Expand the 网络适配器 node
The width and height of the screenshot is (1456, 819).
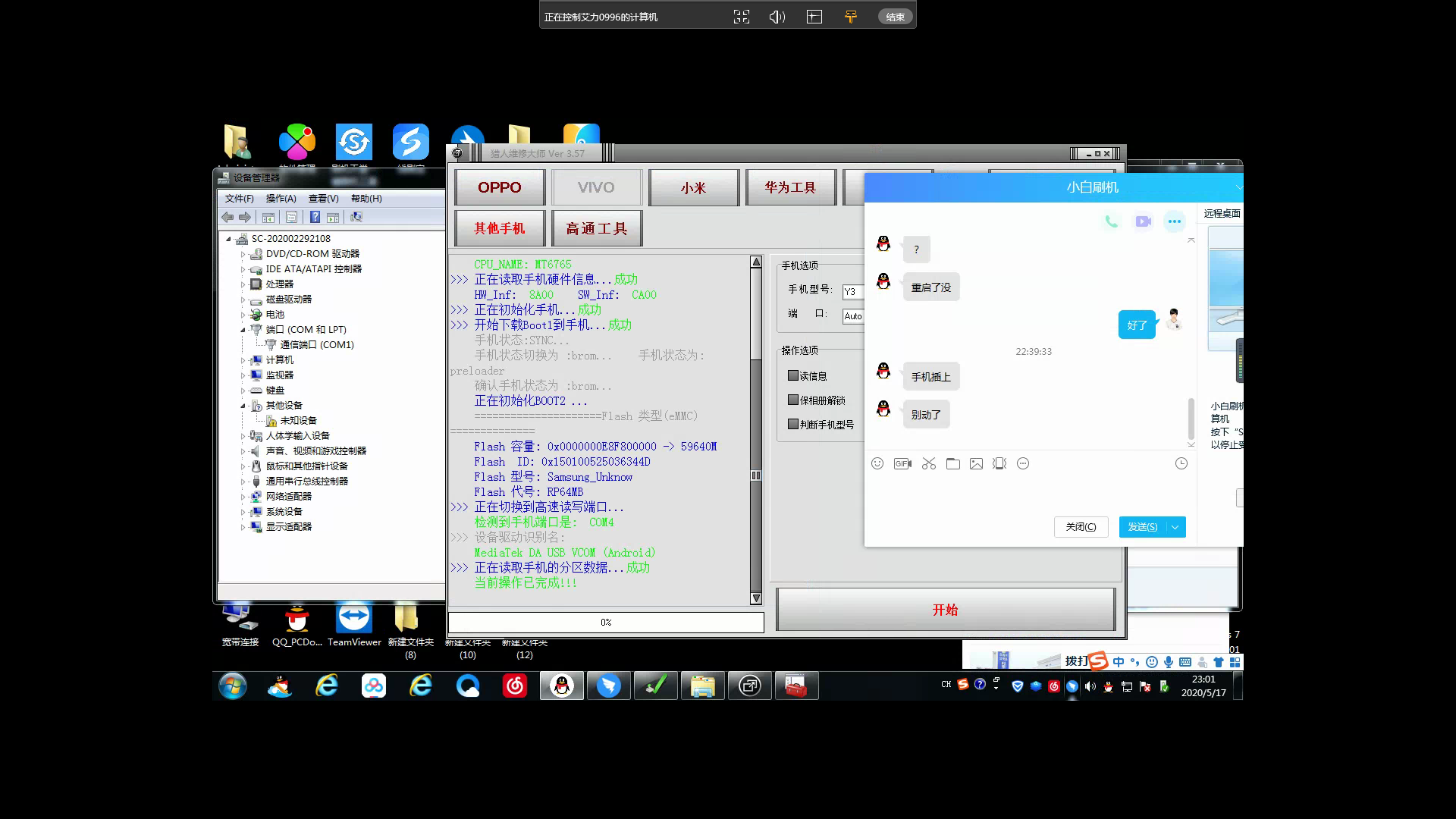pos(243,497)
